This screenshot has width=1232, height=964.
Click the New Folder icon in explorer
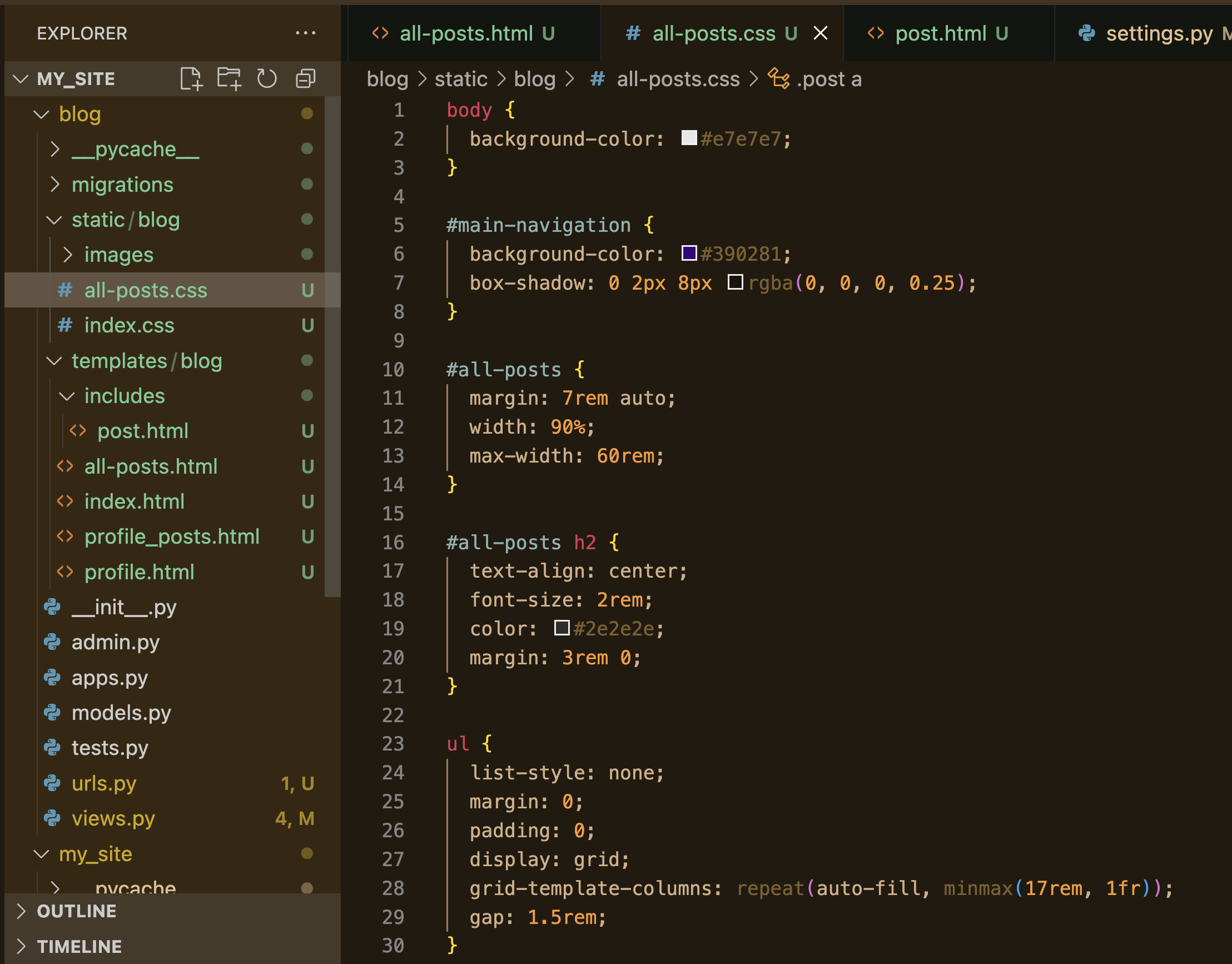pos(229,78)
